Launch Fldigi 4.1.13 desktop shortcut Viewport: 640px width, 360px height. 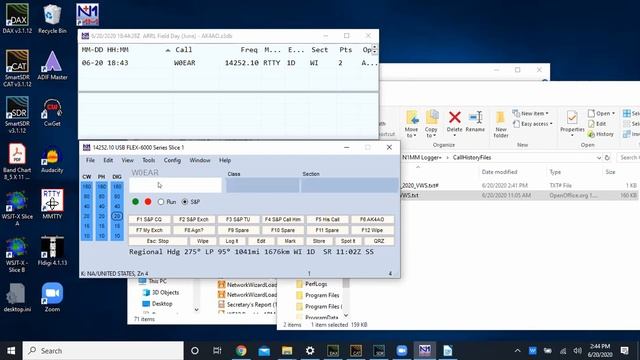click(x=52, y=251)
